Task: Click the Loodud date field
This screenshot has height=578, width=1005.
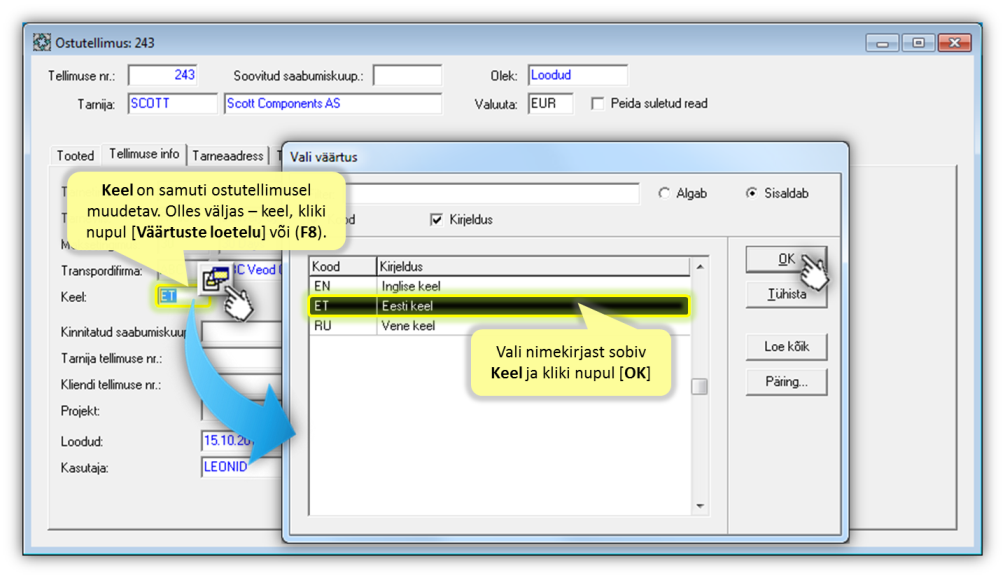Action: [241, 441]
